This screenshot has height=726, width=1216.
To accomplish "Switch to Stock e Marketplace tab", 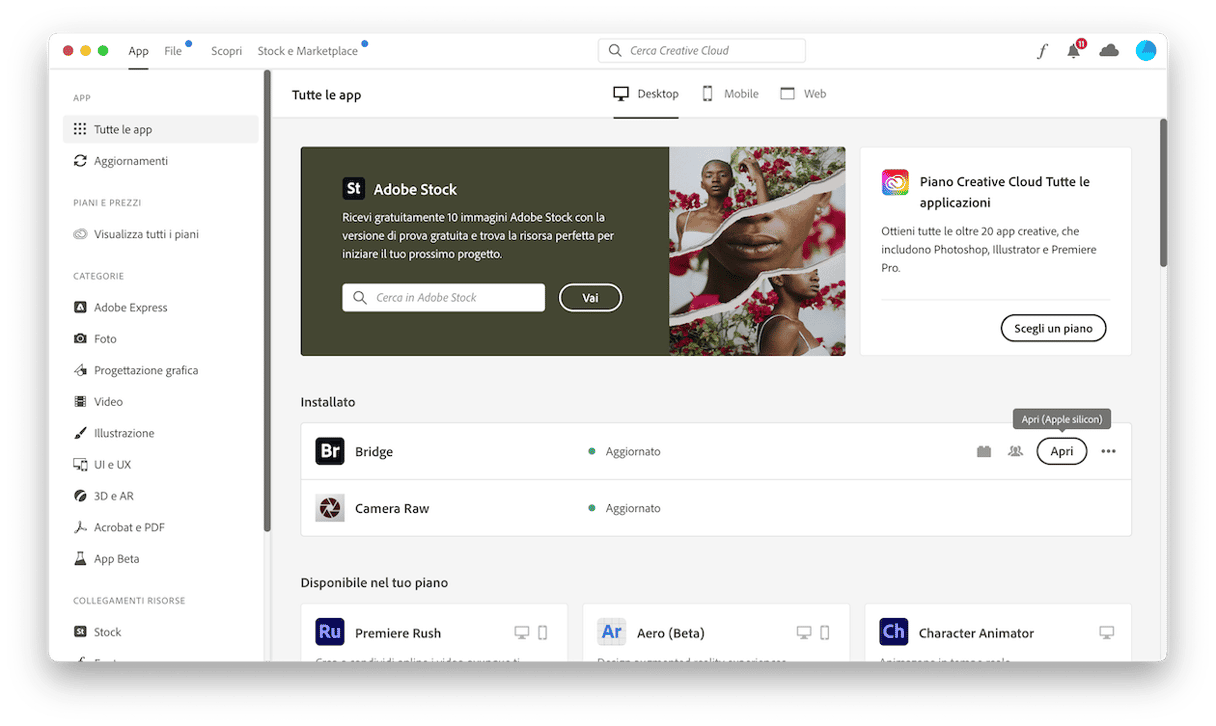I will 307,51.
